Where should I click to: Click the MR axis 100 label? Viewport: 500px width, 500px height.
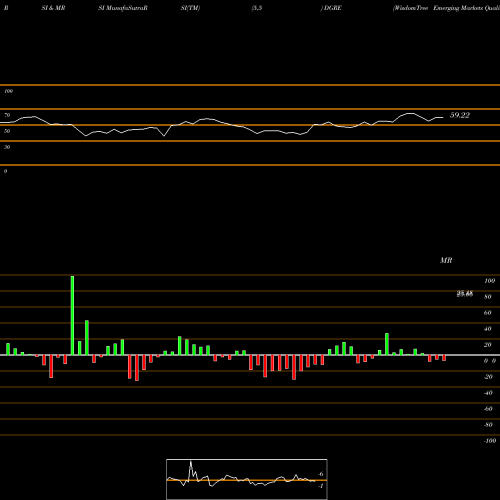489,281
